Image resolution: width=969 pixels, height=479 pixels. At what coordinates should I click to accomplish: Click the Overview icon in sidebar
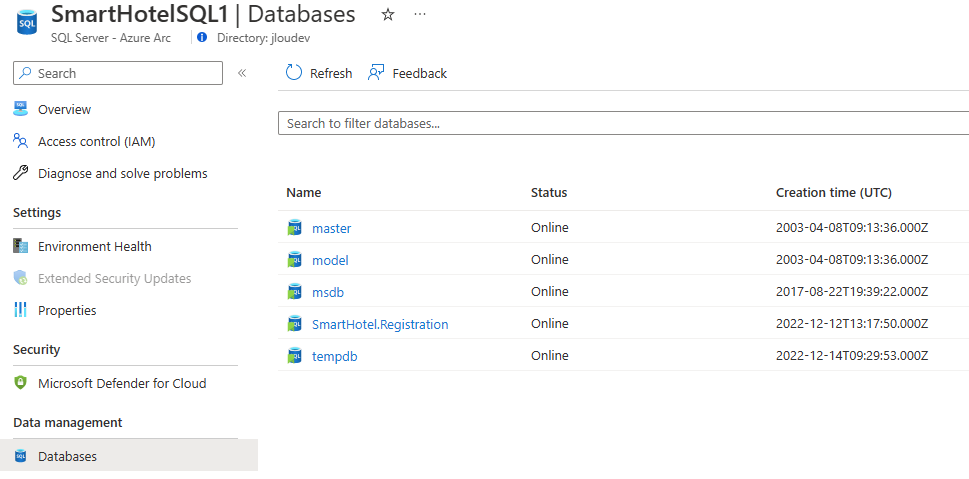(20, 109)
